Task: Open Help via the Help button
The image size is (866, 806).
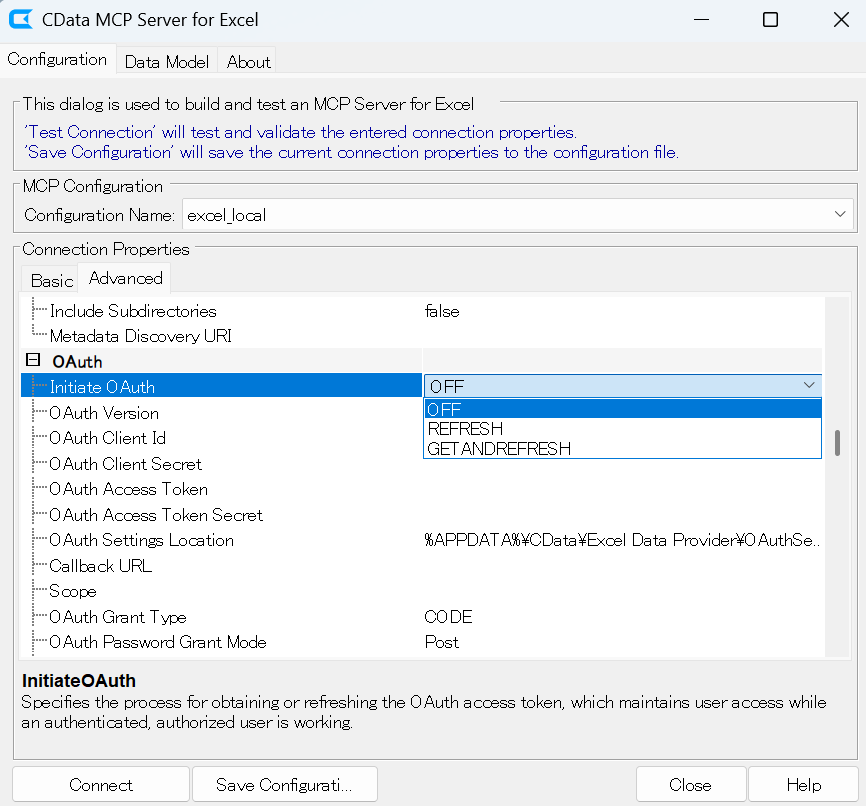Action: pyautogui.click(x=804, y=784)
